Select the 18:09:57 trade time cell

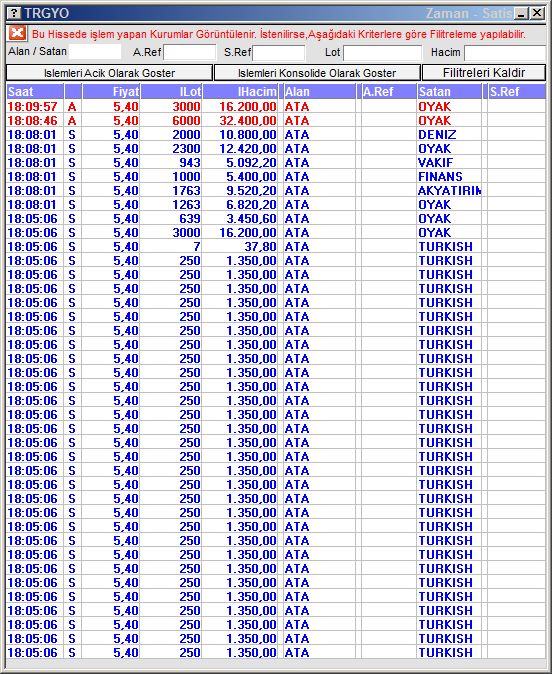tap(33, 107)
